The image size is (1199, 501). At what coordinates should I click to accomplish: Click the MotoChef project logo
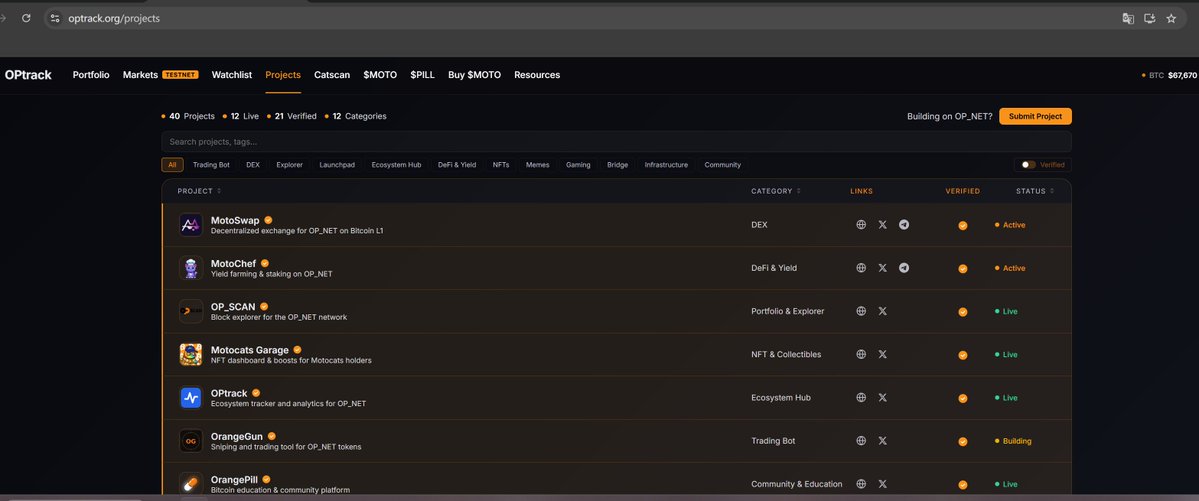pos(190,268)
